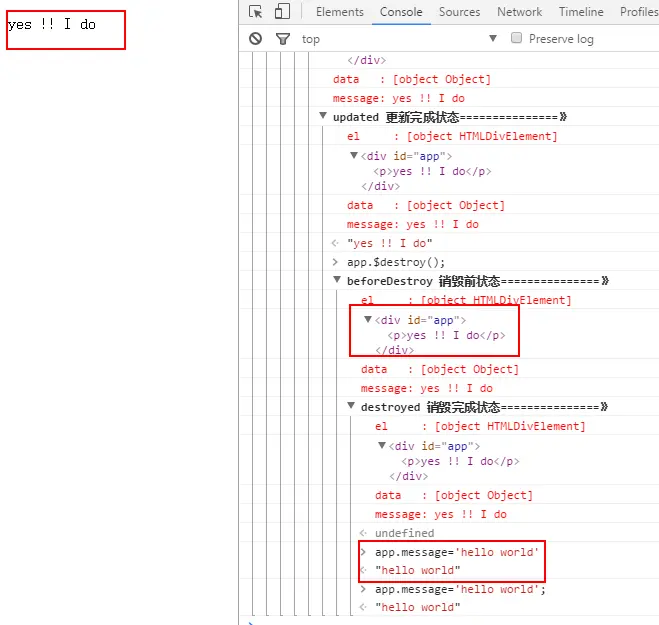659x625 pixels.
Task: Switch to the Network tab
Action: [x=519, y=12]
